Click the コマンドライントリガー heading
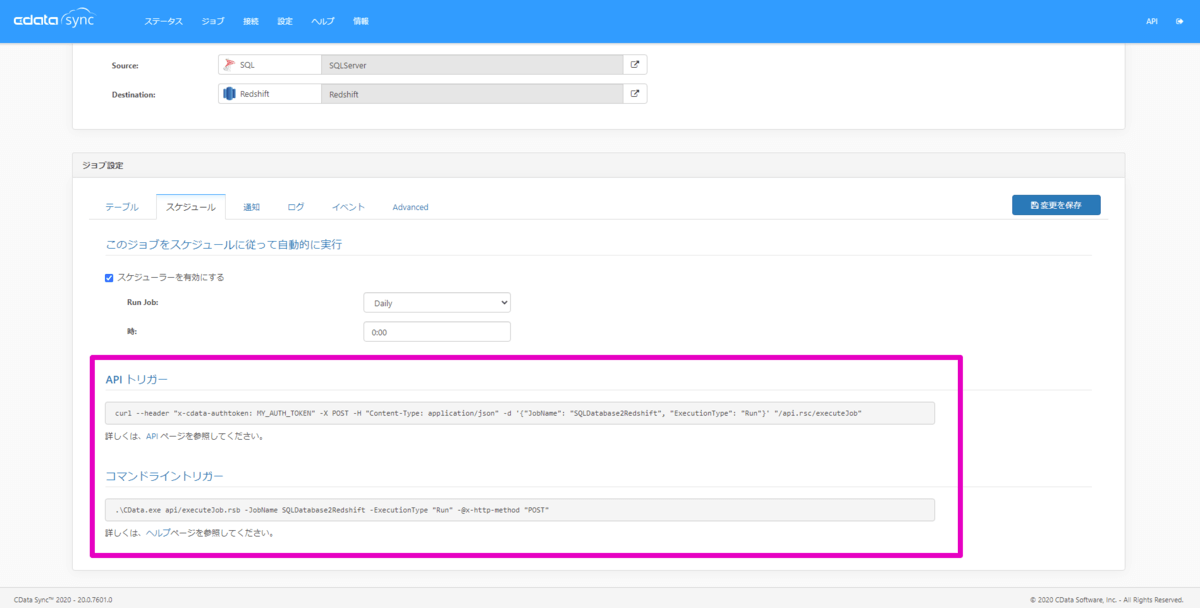This screenshot has width=1200, height=608. pos(165,476)
